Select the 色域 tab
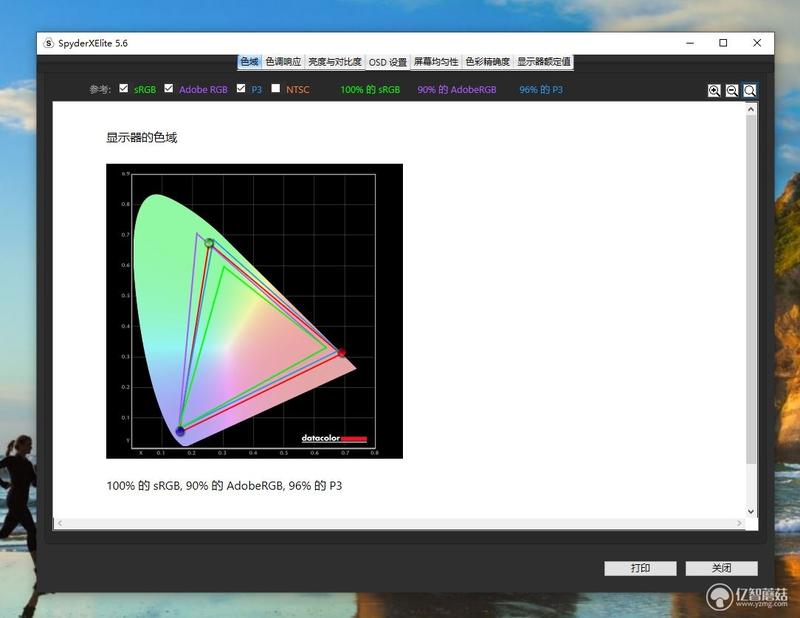Image resolution: width=800 pixels, height=618 pixels. coord(249,62)
